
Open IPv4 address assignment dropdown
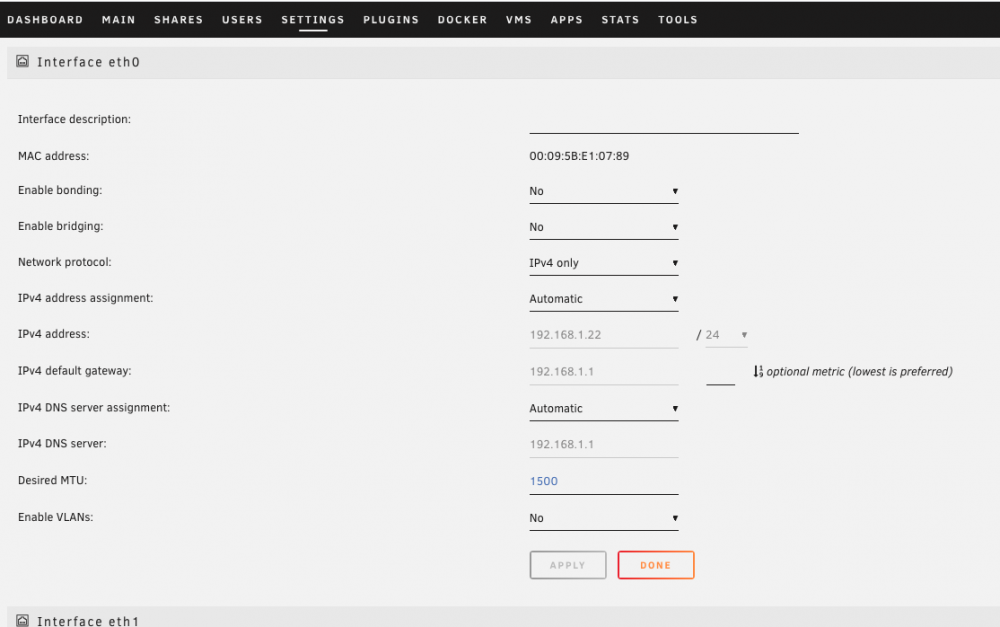coord(603,299)
